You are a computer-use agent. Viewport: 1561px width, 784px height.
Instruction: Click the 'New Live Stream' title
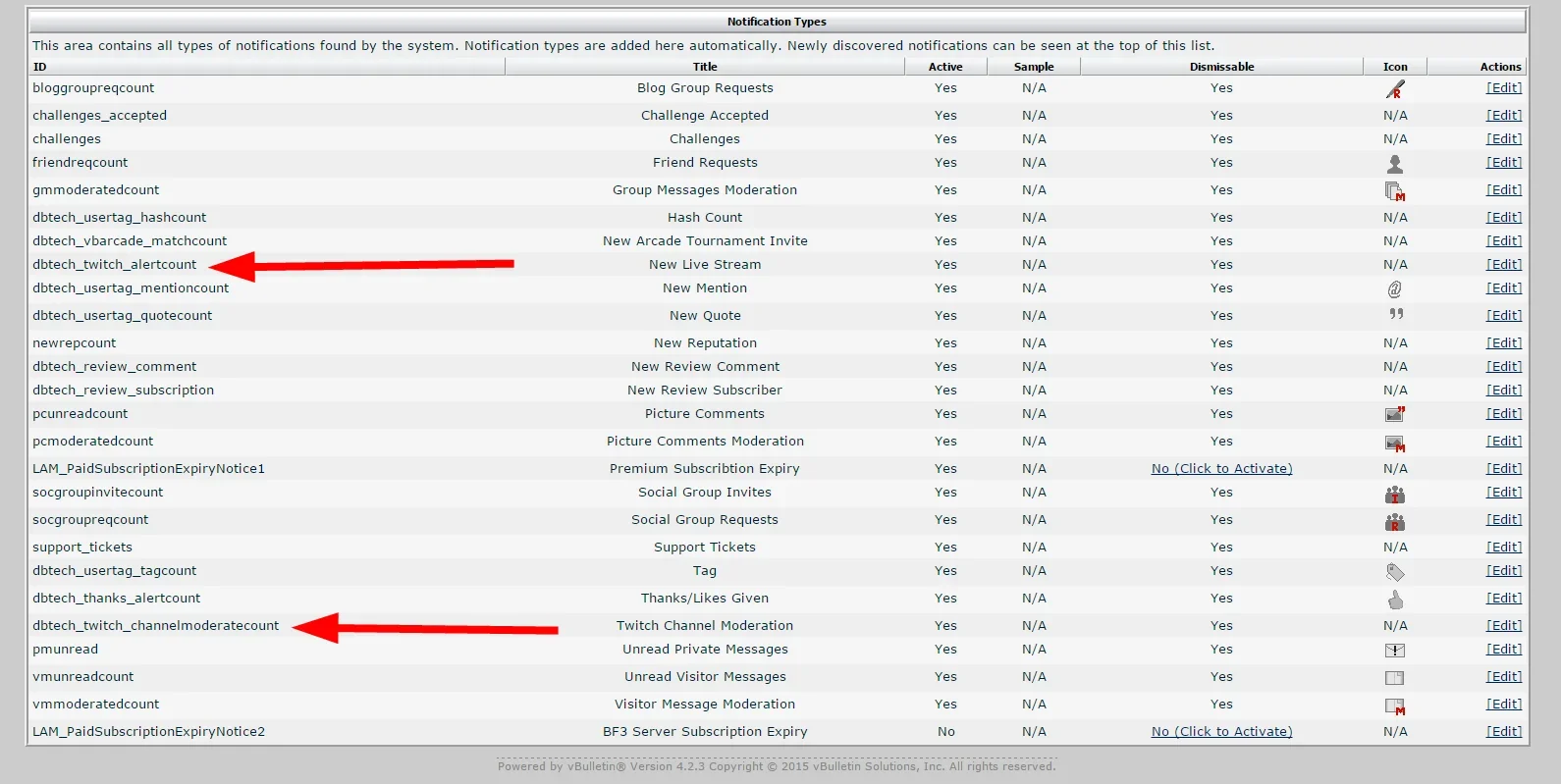pos(705,264)
